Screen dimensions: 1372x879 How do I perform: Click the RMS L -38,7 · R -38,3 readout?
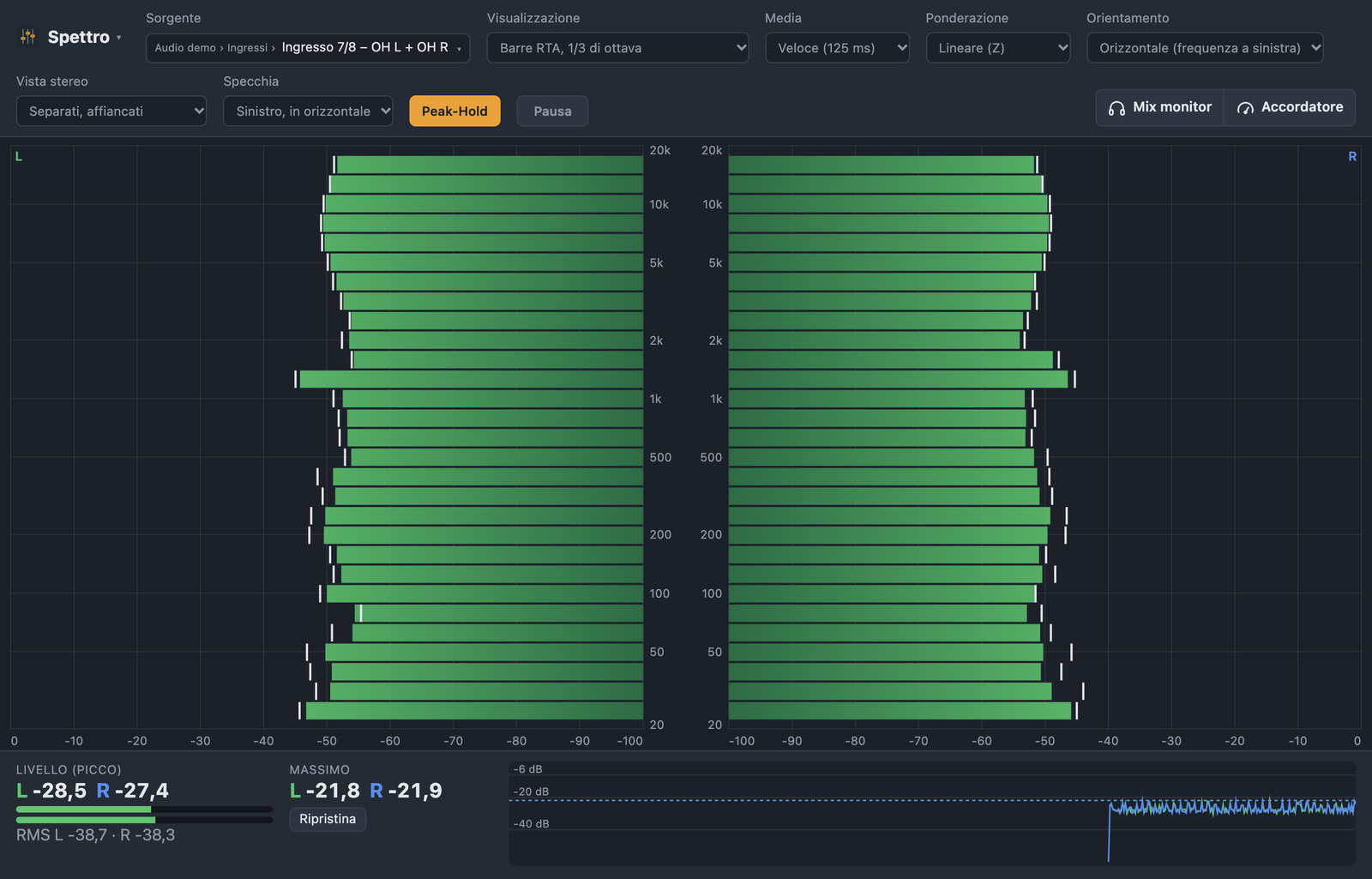click(x=95, y=835)
